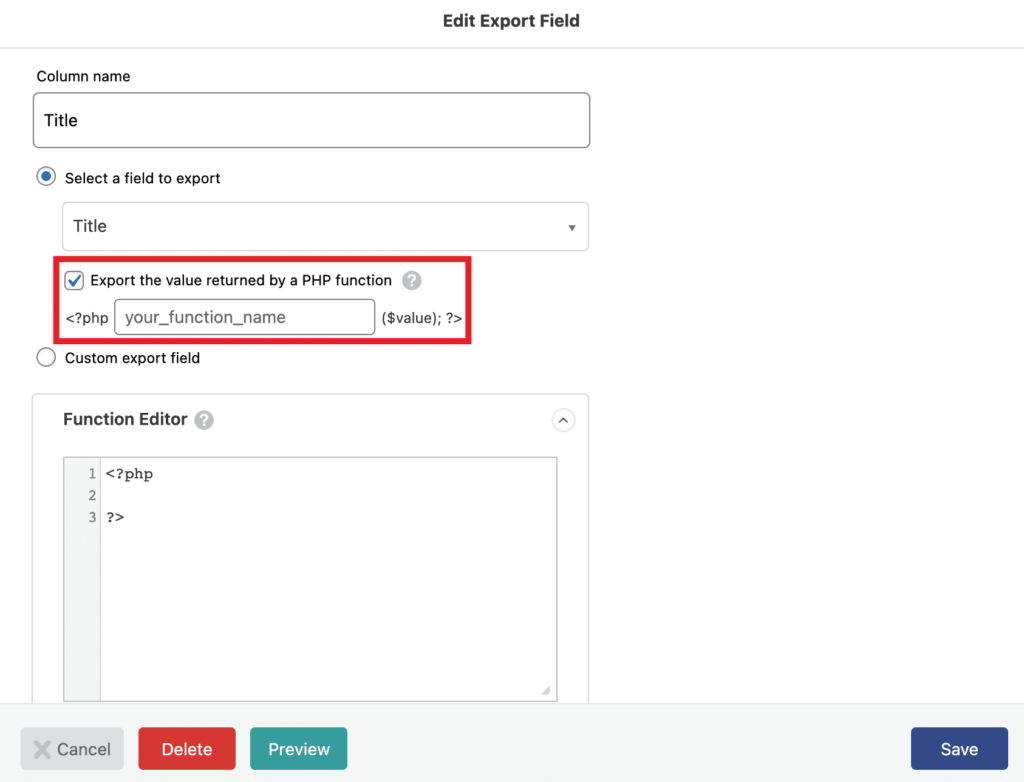Select the Select a field to export option

coord(45,176)
